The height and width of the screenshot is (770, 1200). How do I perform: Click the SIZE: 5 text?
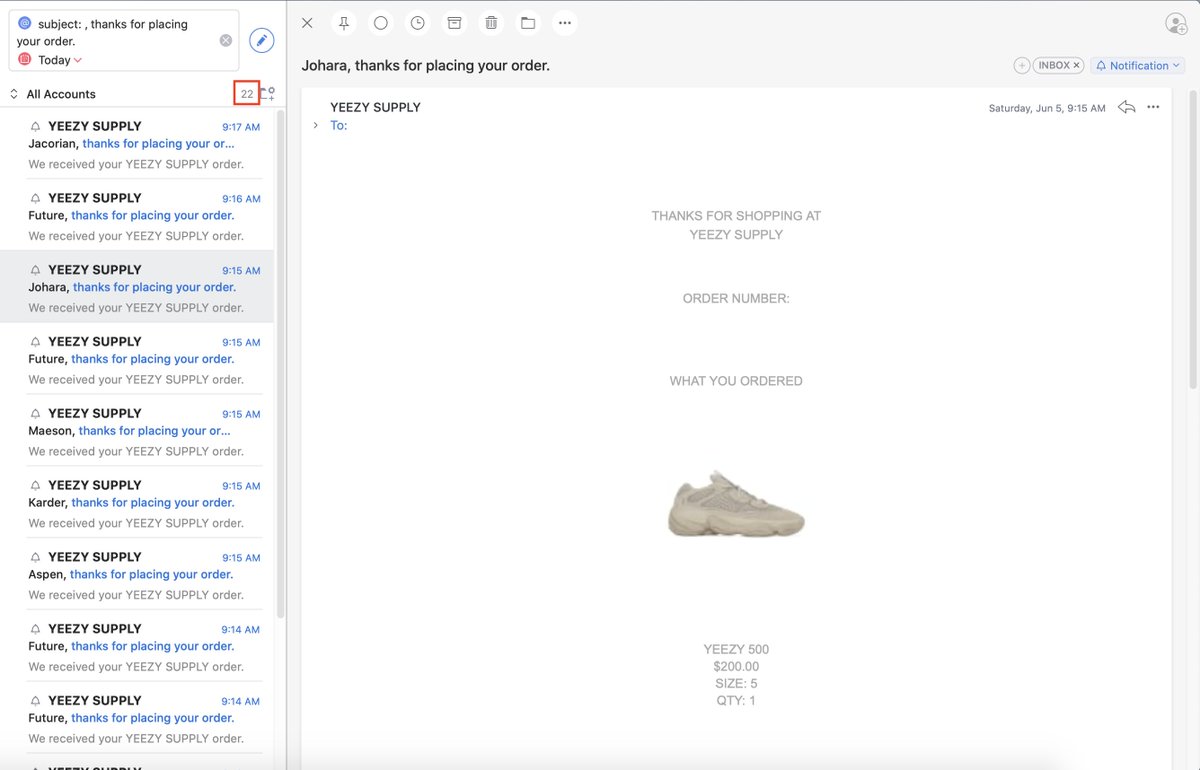click(736, 683)
